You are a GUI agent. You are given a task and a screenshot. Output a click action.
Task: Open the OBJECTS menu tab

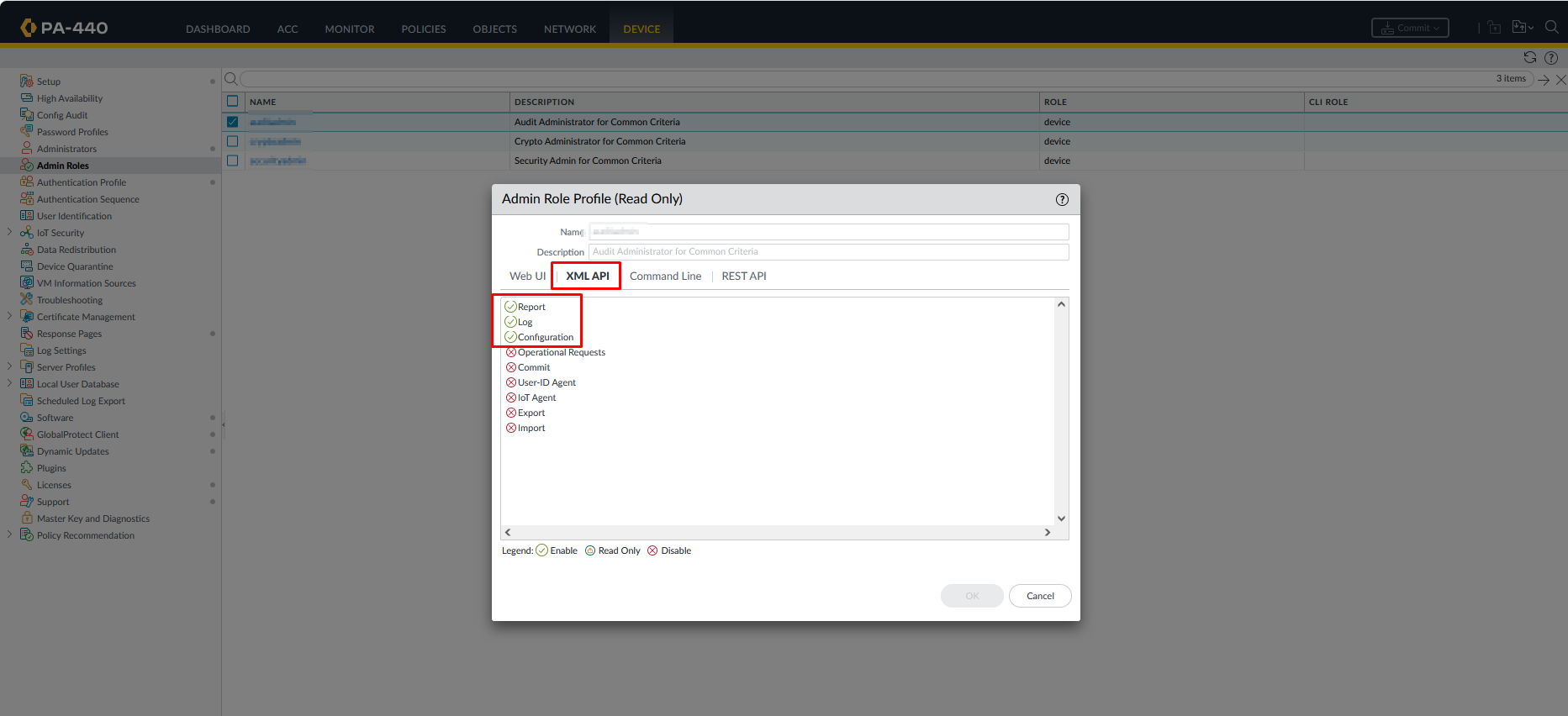coord(494,29)
